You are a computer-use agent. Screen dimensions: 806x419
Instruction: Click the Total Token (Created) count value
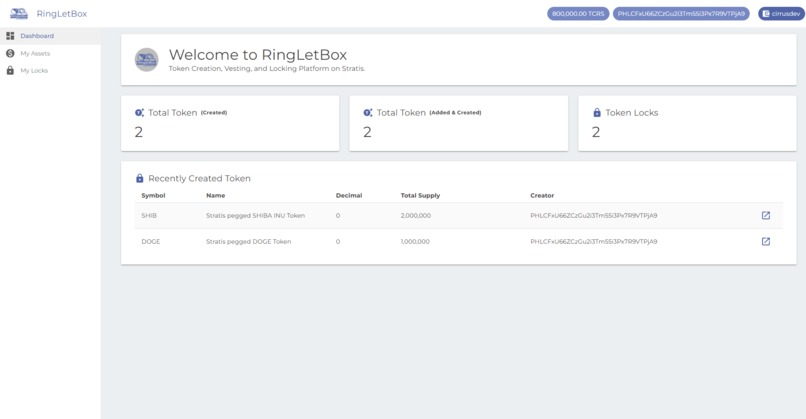point(139,132)
